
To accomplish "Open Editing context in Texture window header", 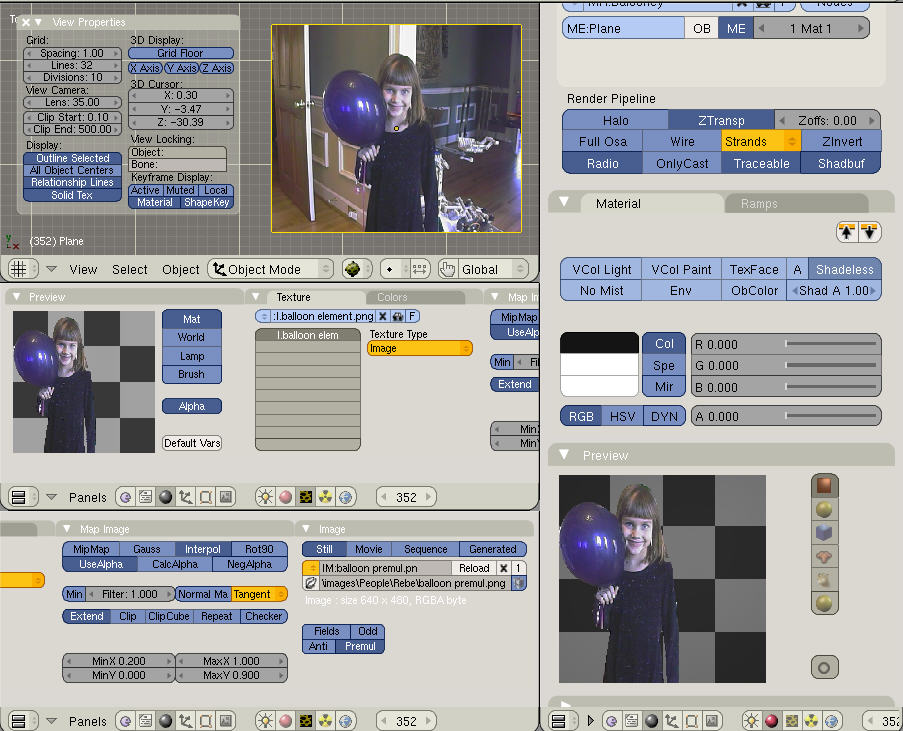I will click(x=206, y=497).
